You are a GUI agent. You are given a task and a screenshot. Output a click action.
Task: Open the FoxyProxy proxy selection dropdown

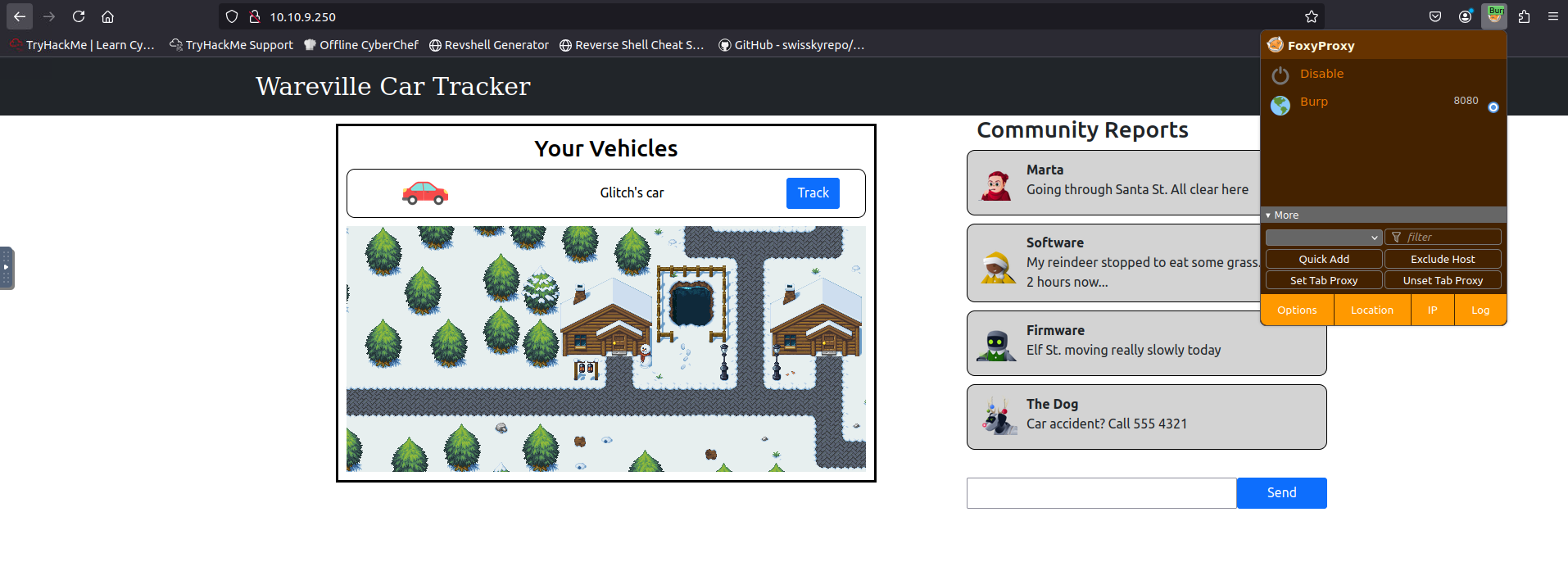1323,238
